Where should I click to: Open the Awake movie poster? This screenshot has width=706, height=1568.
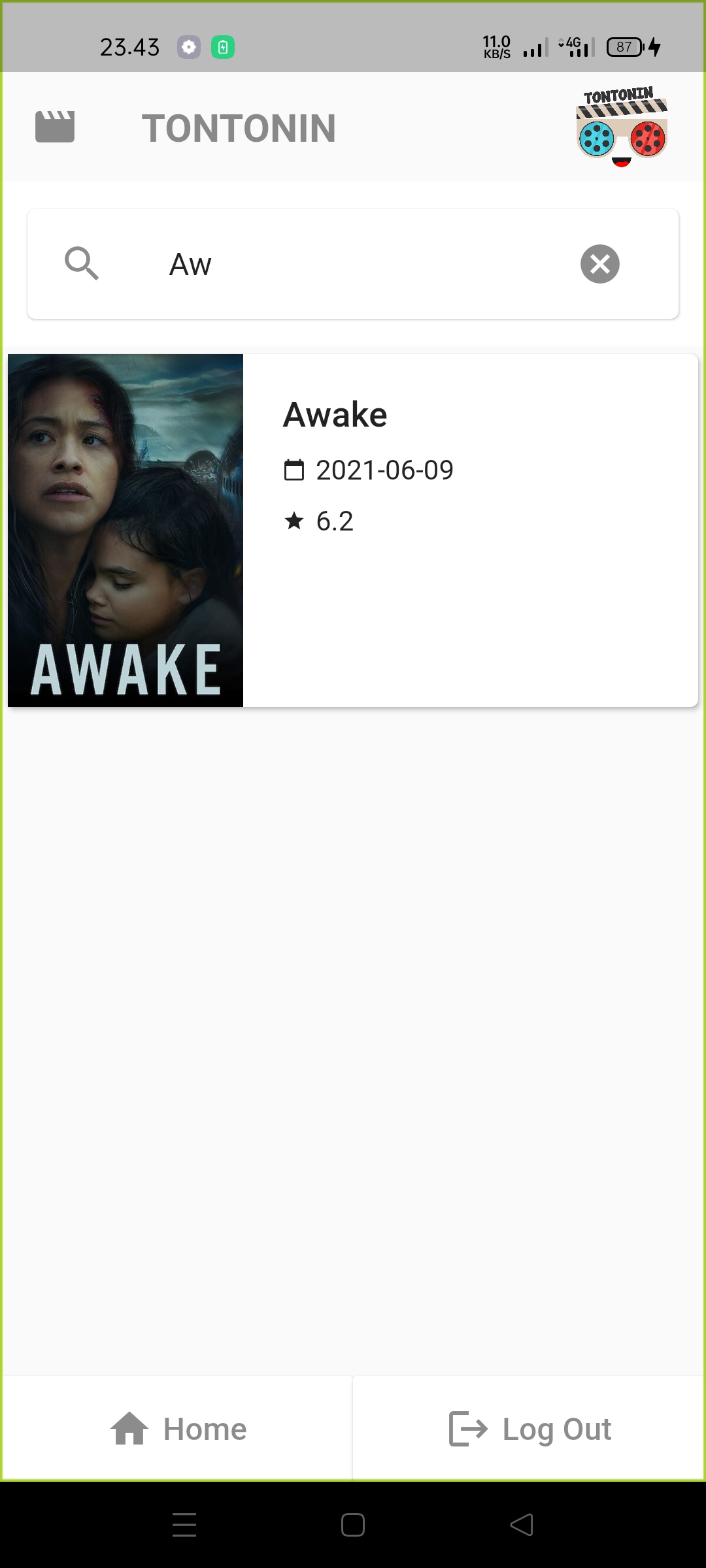tap(126, 531)
